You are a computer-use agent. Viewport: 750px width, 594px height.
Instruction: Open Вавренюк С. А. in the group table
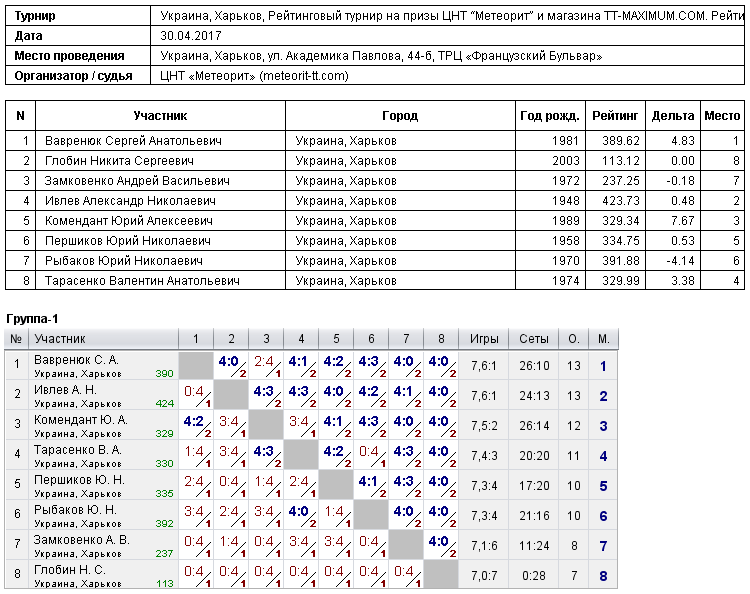pos(77,360)
